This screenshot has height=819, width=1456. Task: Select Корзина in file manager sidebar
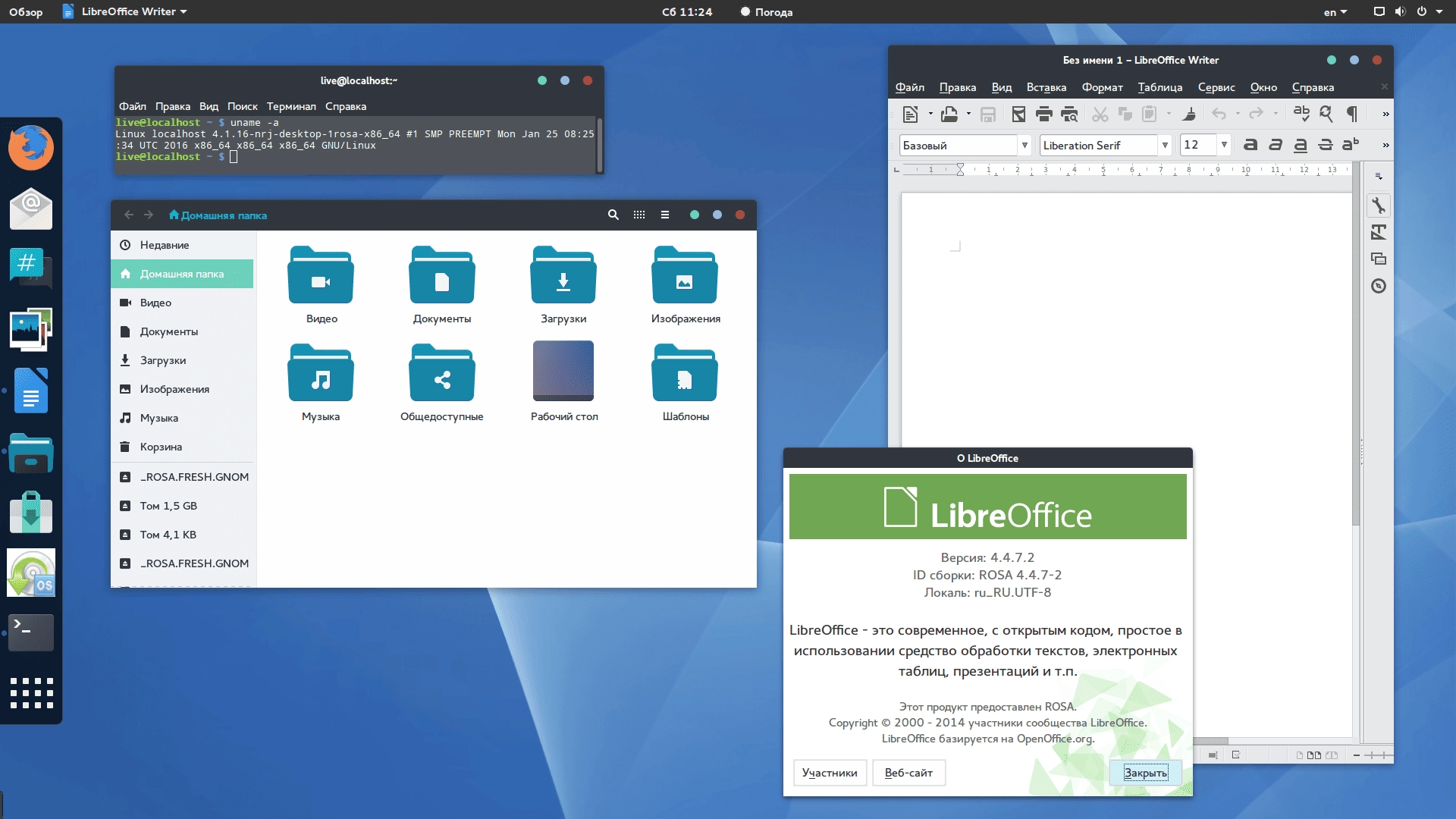tap(182, 447)
